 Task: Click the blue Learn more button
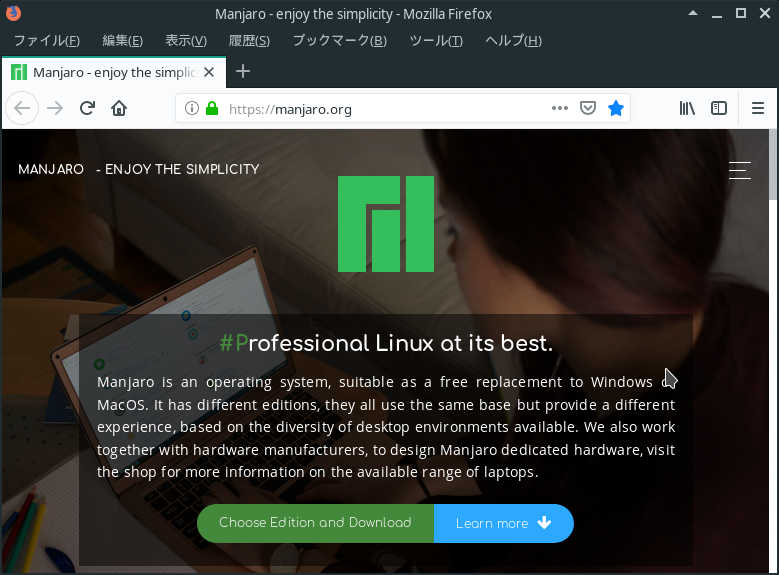pos(503,523)
